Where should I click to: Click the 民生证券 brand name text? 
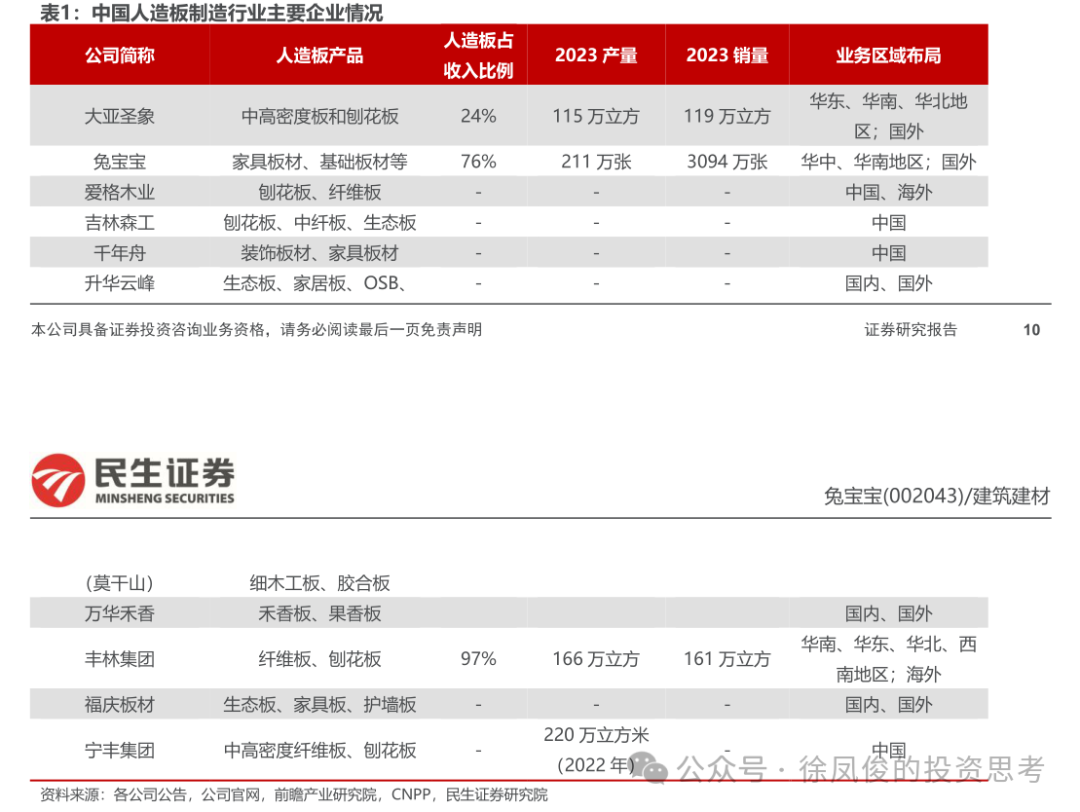point(165,474)
